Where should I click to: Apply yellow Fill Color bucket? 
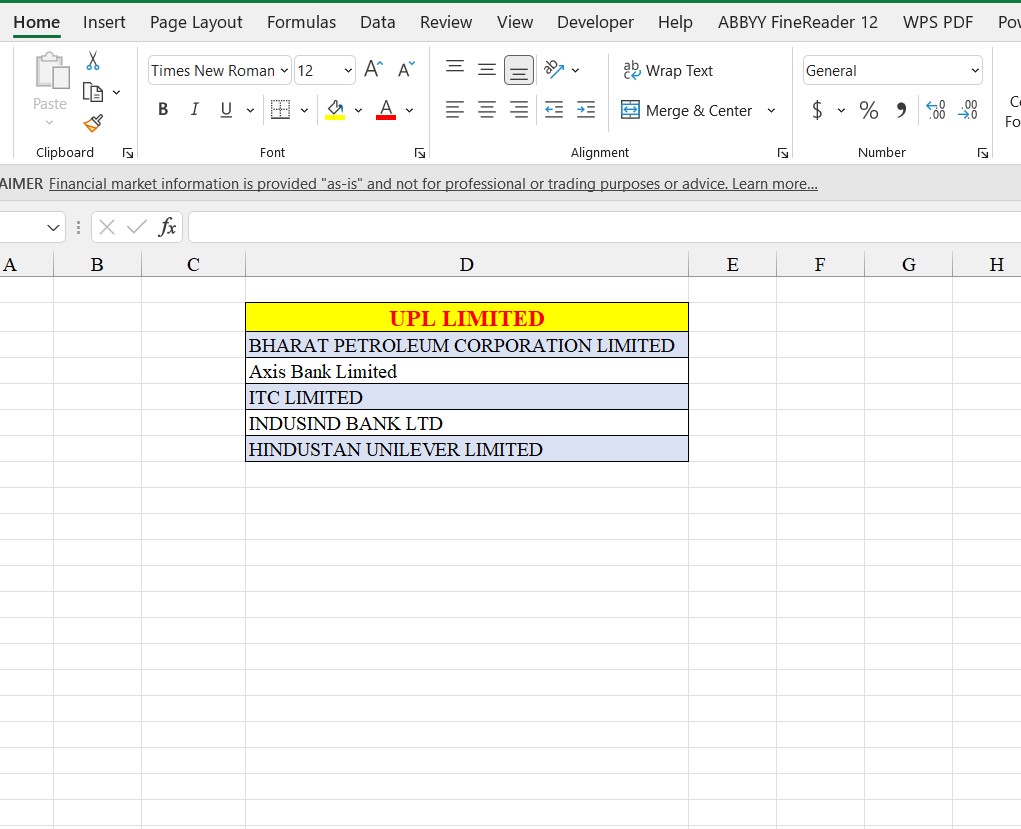(335, 109)
